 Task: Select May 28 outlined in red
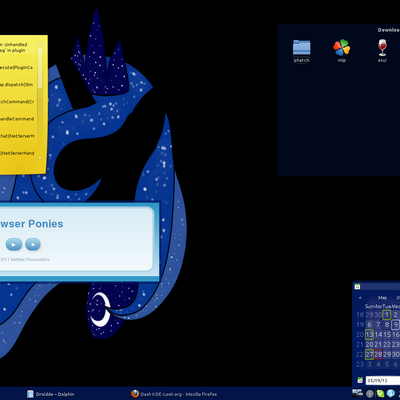pyautogui.click(x=378, y=354)
